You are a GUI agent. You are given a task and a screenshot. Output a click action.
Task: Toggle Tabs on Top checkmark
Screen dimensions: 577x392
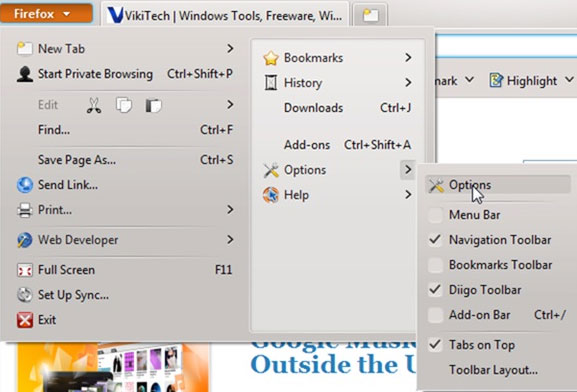pos(435,345)
